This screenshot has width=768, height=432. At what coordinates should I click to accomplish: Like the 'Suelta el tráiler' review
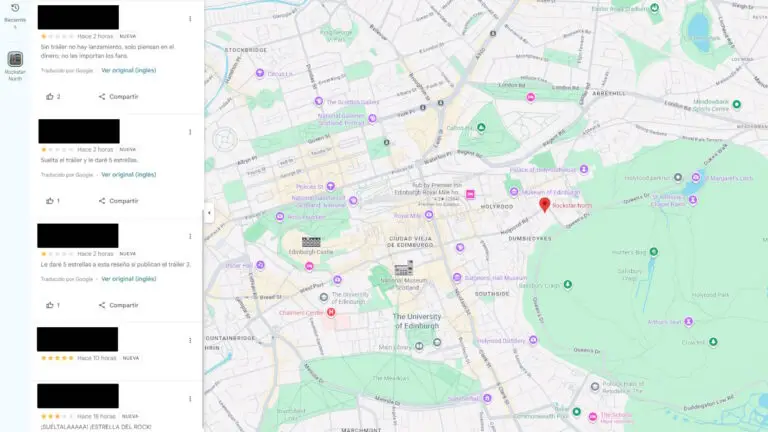(50, 201)
